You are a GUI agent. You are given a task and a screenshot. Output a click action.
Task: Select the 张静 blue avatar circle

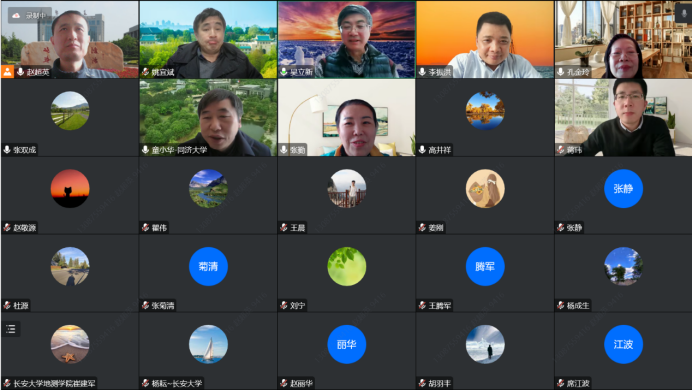(623, 188)
